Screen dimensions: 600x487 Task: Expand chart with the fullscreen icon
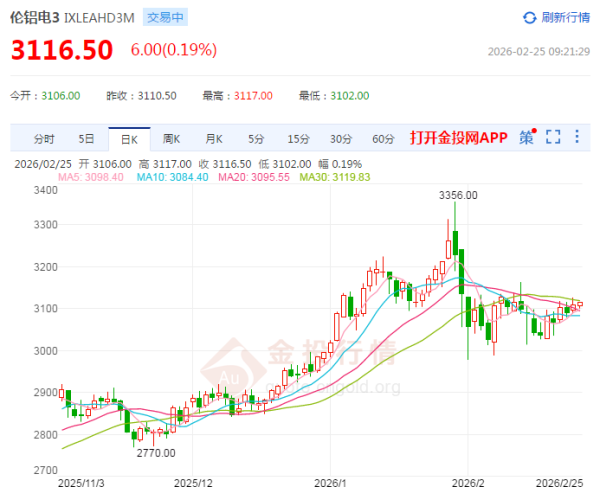point(553,137)
